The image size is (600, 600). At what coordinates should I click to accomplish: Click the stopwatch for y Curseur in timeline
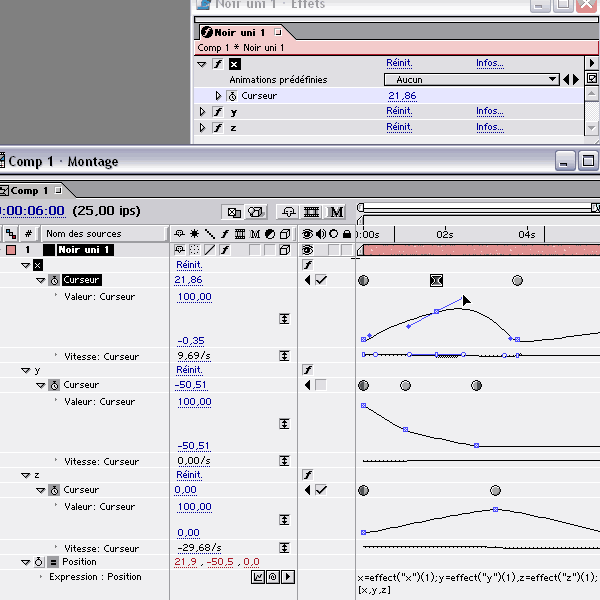54,385
